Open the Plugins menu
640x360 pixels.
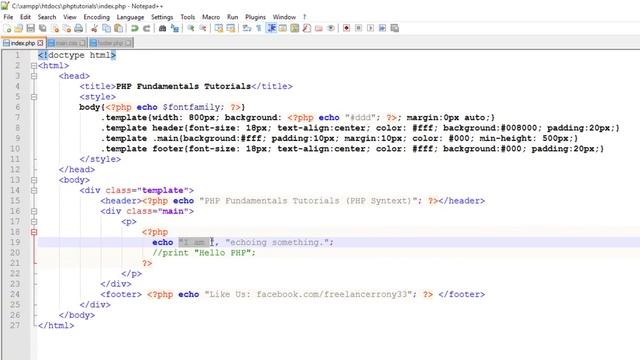256,17
